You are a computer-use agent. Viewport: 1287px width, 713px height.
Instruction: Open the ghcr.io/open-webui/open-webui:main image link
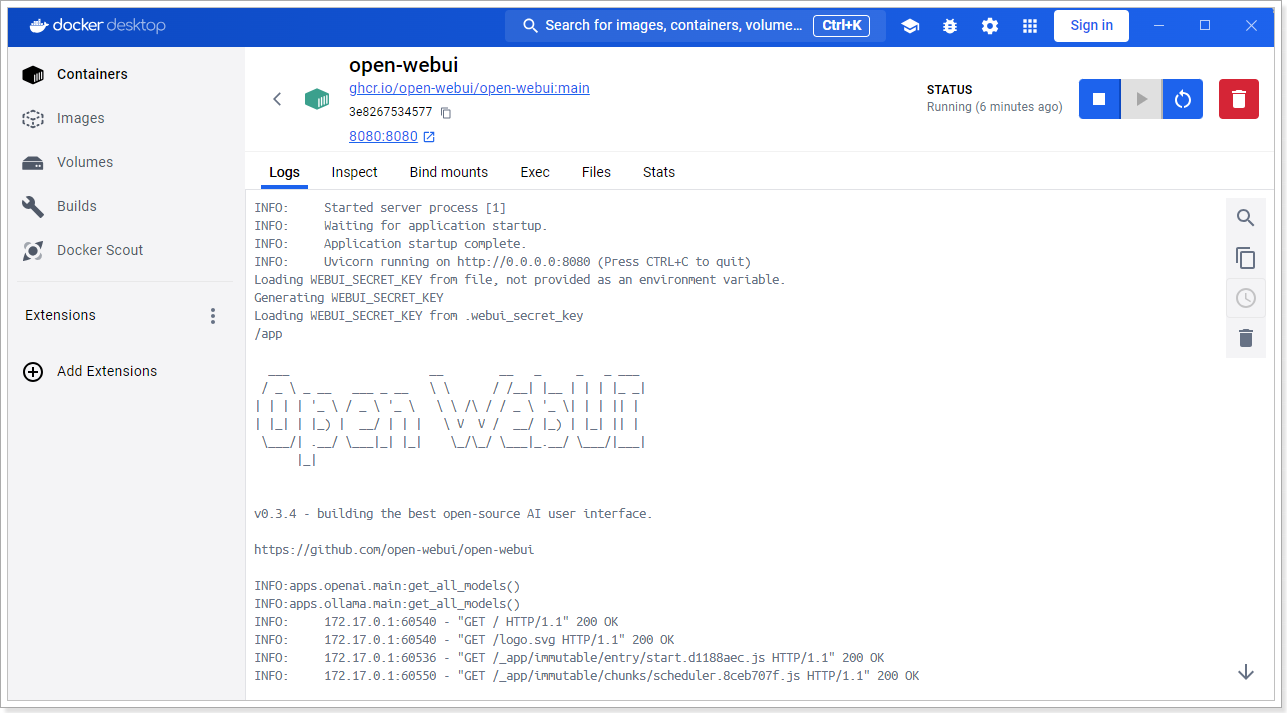pyautogui.click(x=469, y=88)
